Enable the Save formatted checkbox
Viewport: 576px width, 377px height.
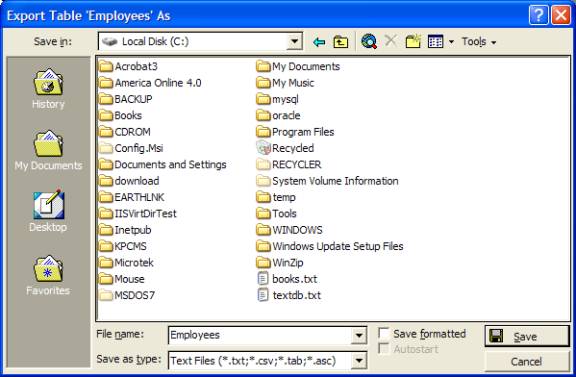coord(384,334)
